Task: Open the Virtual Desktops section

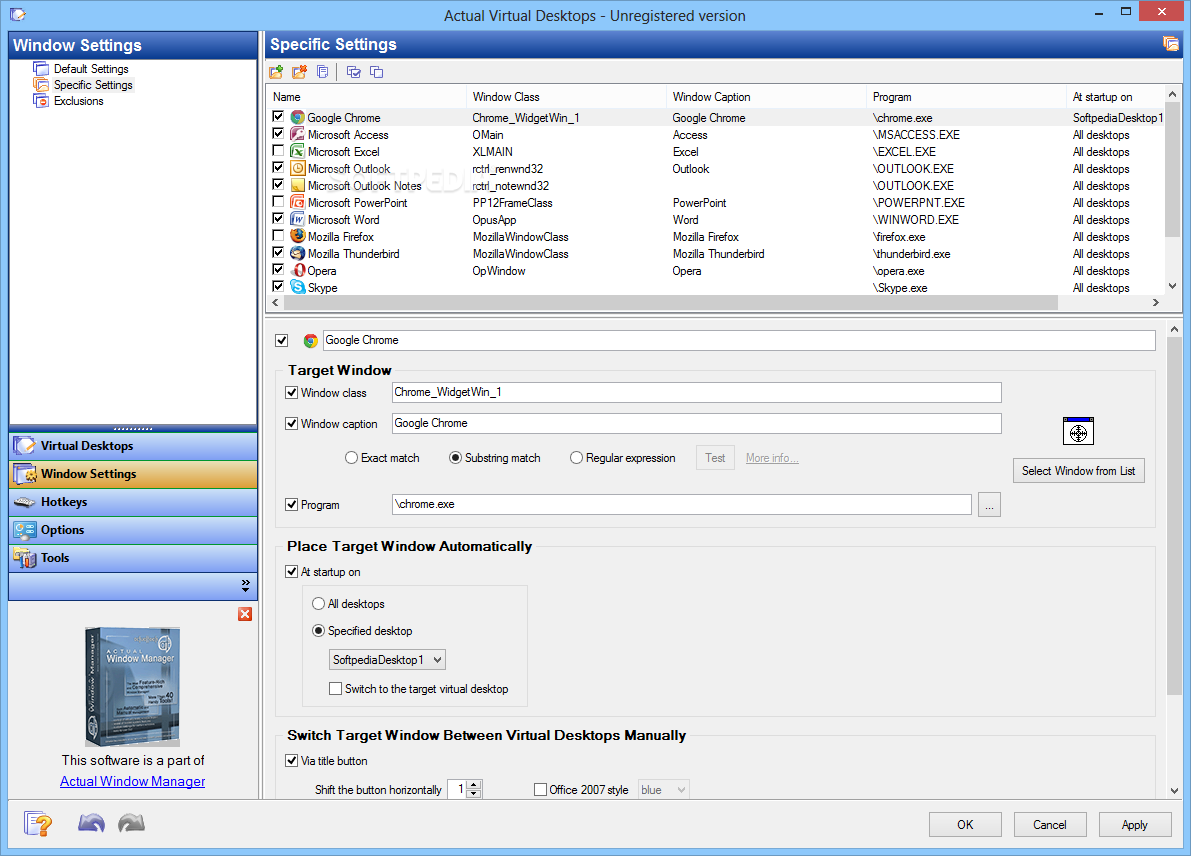Action: coord(133,446)
